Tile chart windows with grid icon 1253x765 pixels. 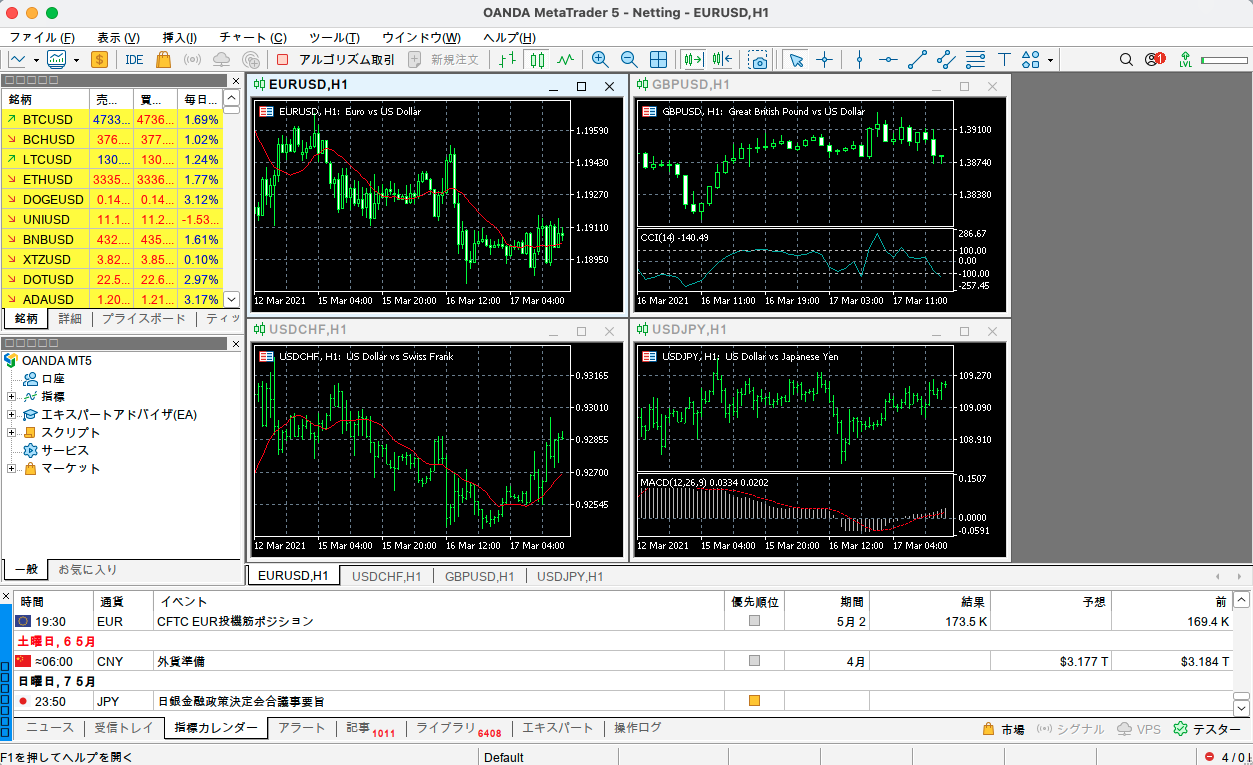pos(659,60)
